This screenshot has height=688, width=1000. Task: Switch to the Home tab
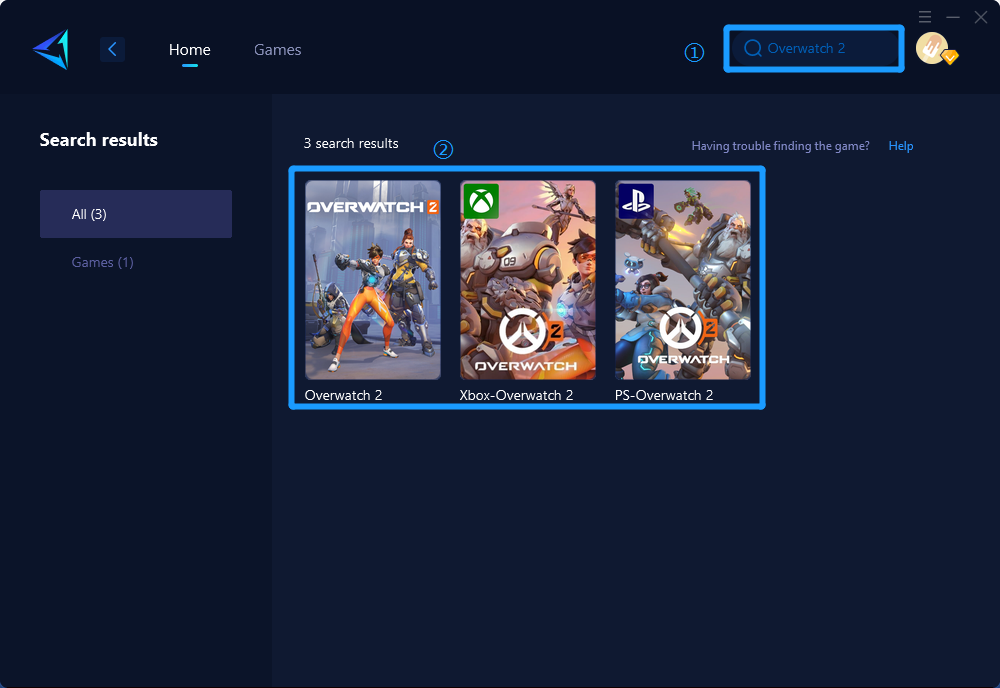coord(189,49)
